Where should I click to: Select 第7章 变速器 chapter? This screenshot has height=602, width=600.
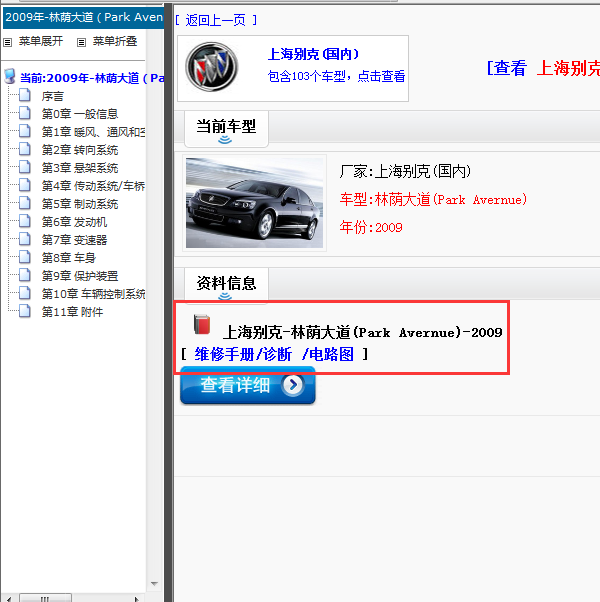tap(74, 240)
